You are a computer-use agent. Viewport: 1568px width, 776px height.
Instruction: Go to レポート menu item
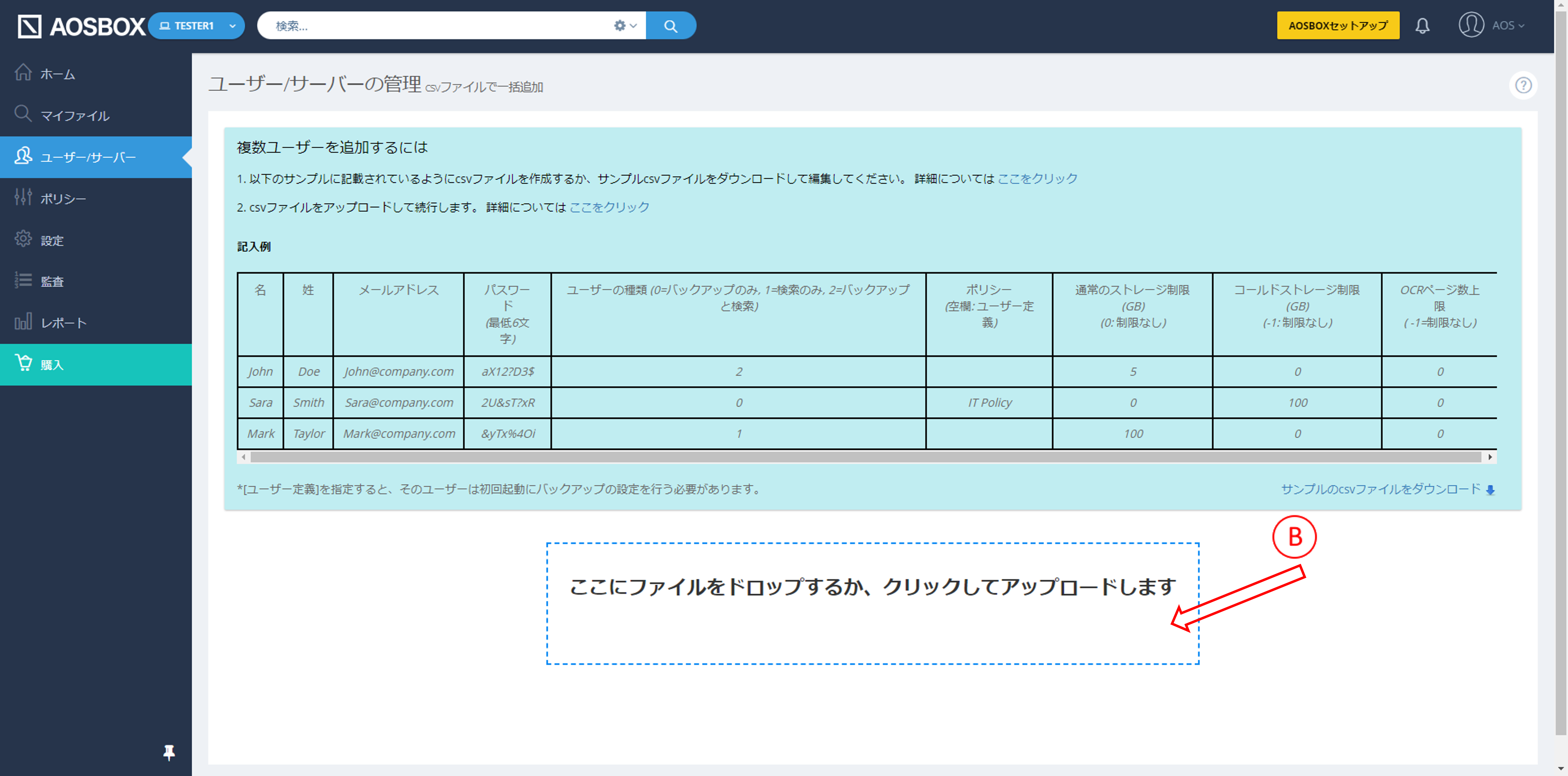click(x=64, y=323)
